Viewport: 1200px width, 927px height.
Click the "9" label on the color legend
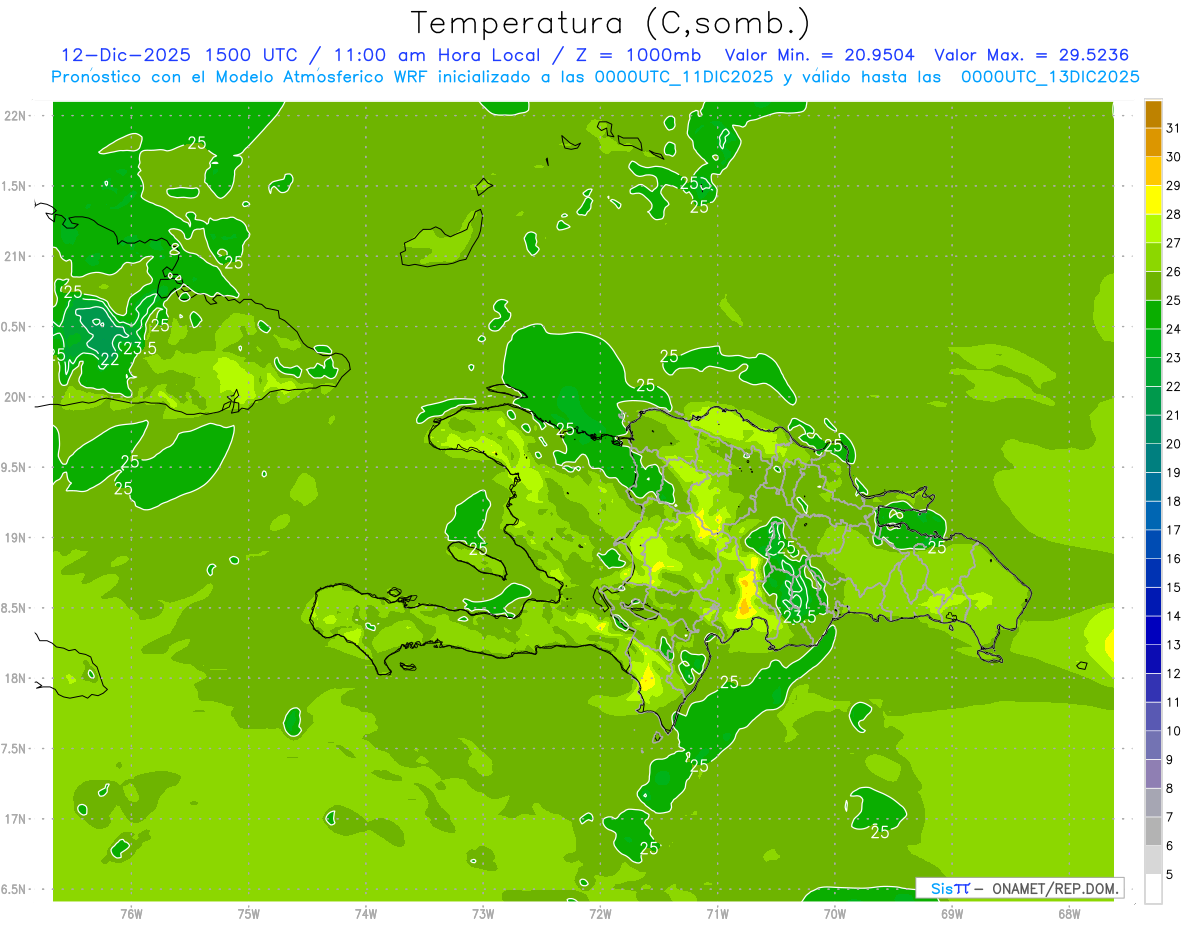pyautogui.click(x=1170, y=760)
